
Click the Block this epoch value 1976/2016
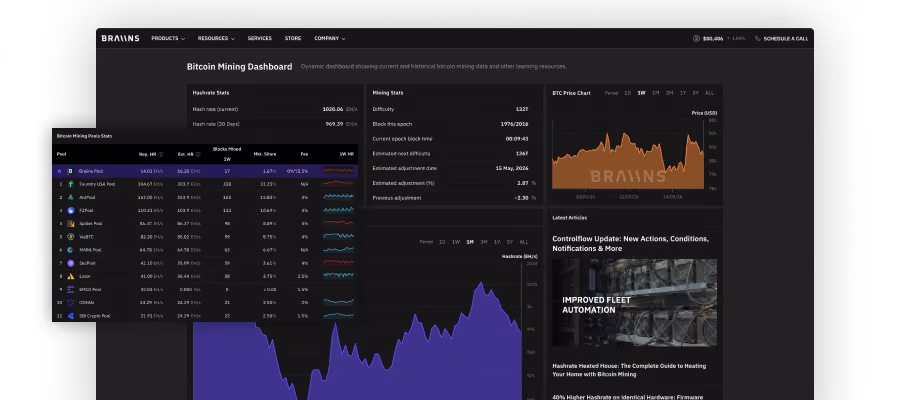(514, 124)
